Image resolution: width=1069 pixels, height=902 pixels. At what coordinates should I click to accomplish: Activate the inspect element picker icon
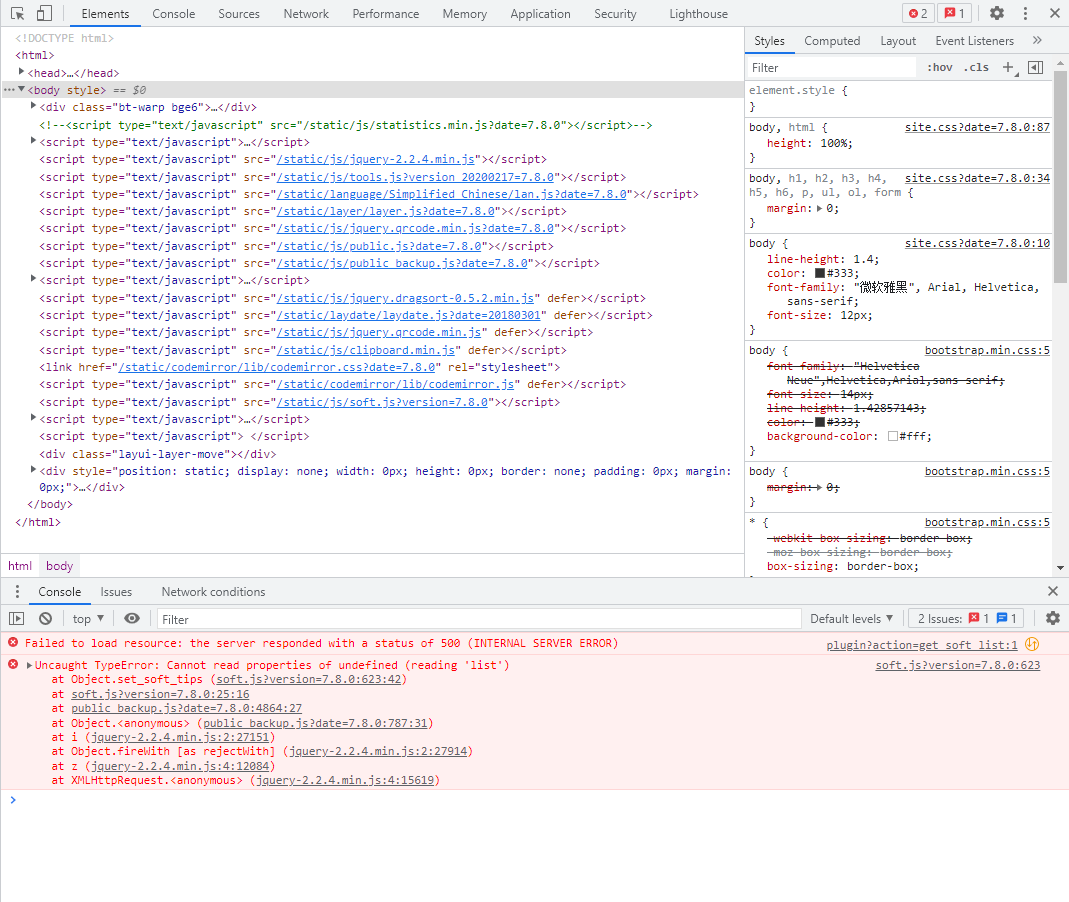18,13
